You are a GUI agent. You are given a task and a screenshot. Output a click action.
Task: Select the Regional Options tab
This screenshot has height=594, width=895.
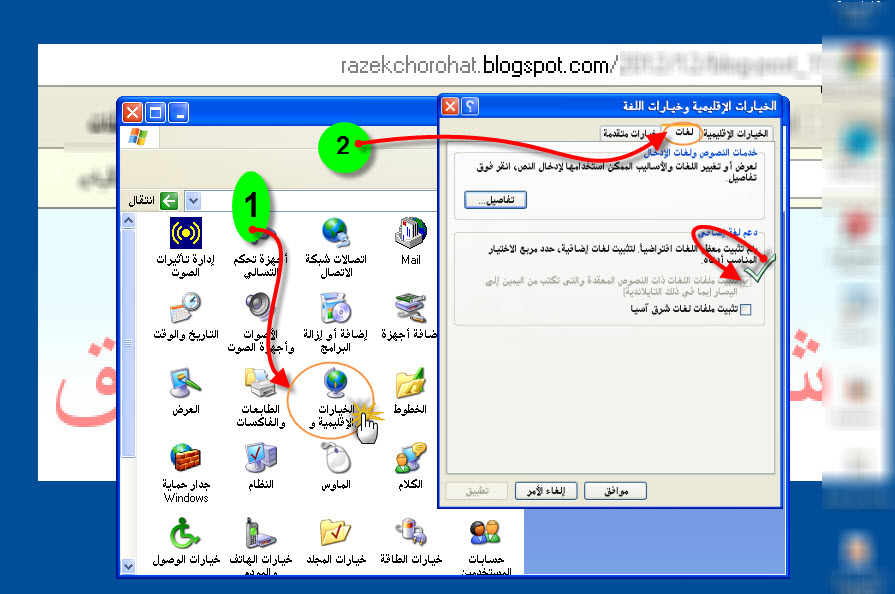(736, 134)
